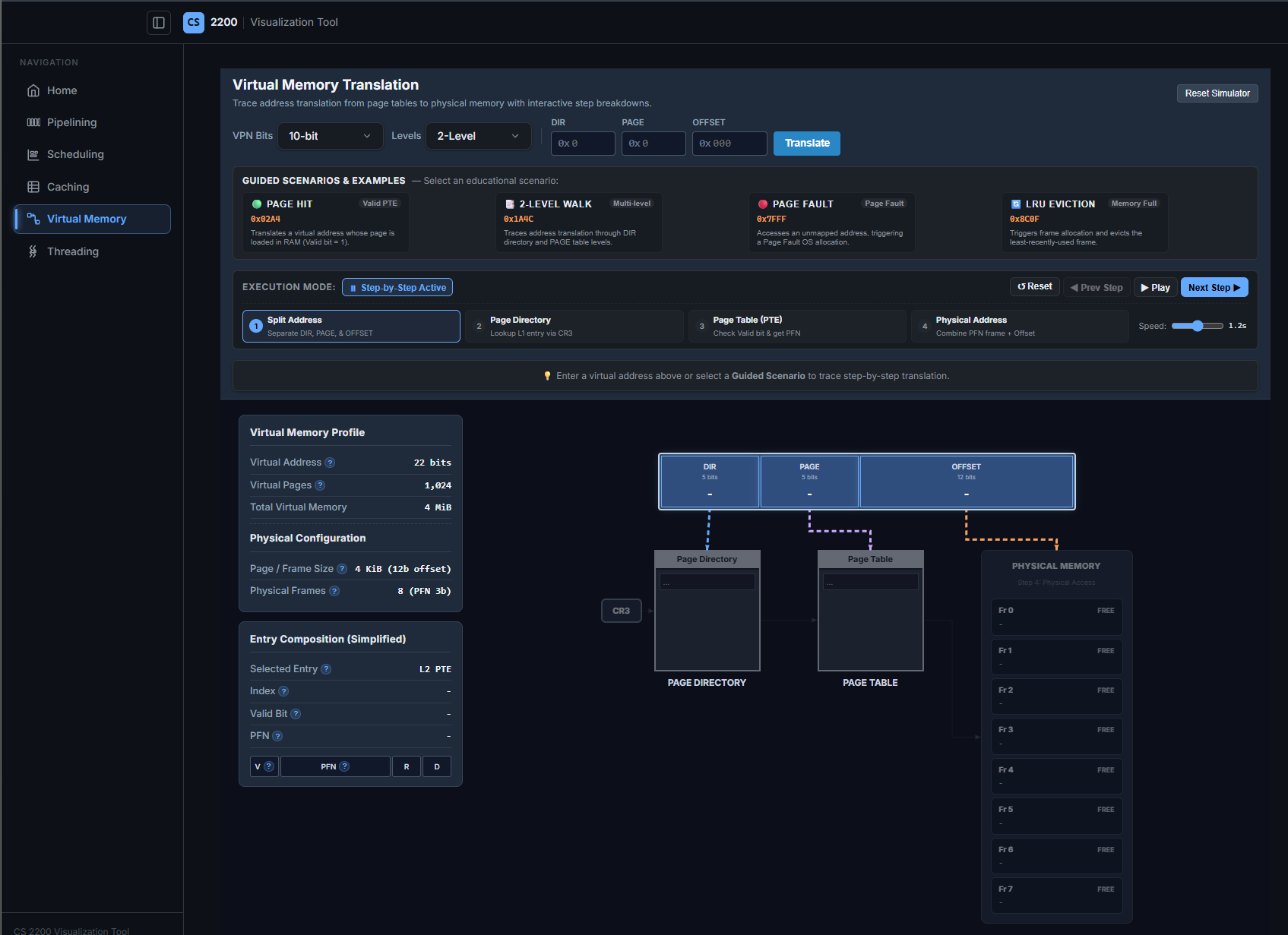This screenshot has width=1288, height=935.
Task: Open the VPN Bits 10-bit dropdown
Action: [x=330, y=136]
